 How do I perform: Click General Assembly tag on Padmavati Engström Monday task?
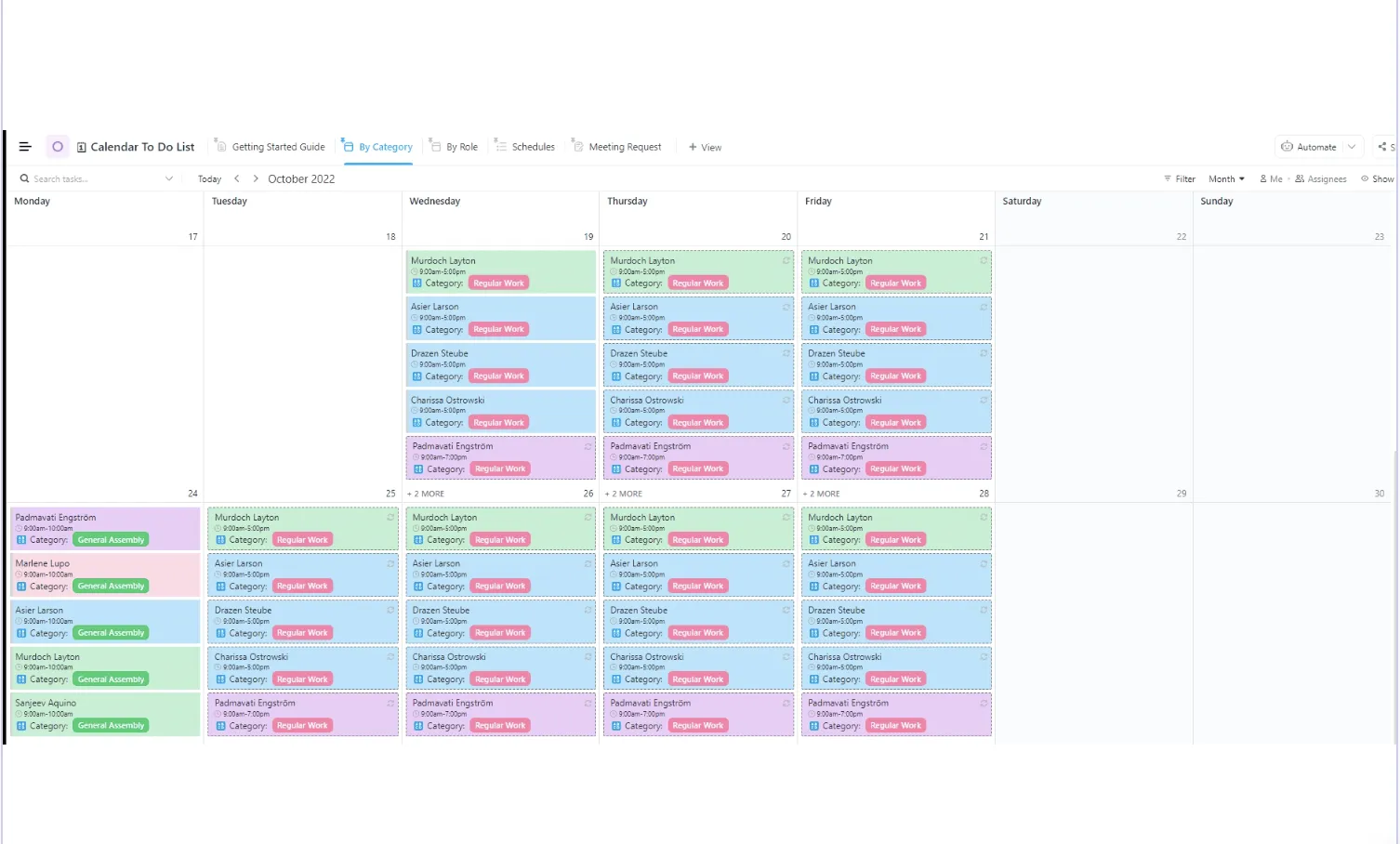pos(112,540)
